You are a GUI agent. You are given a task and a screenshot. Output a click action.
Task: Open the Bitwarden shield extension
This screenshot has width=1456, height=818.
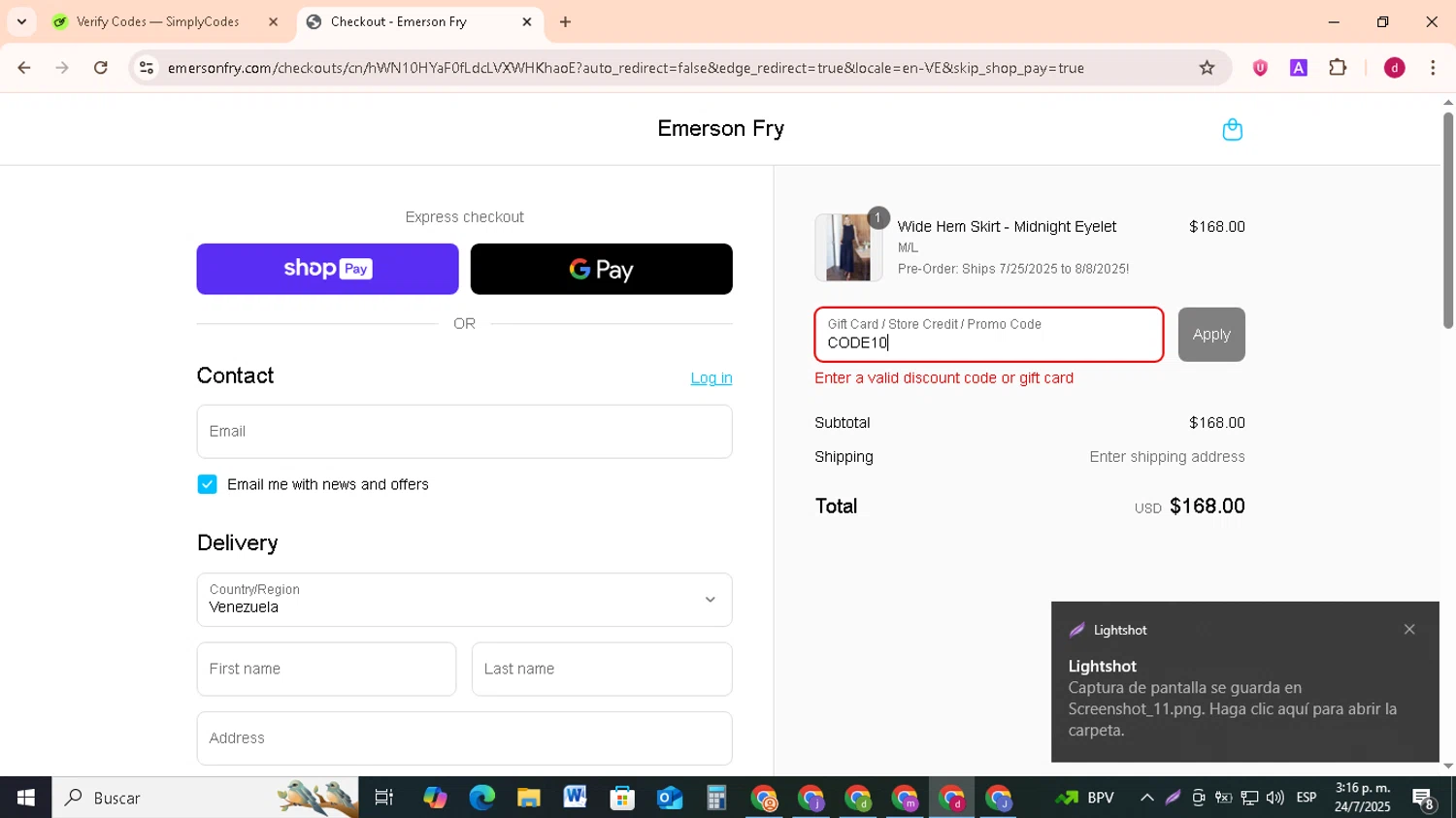1260,68
